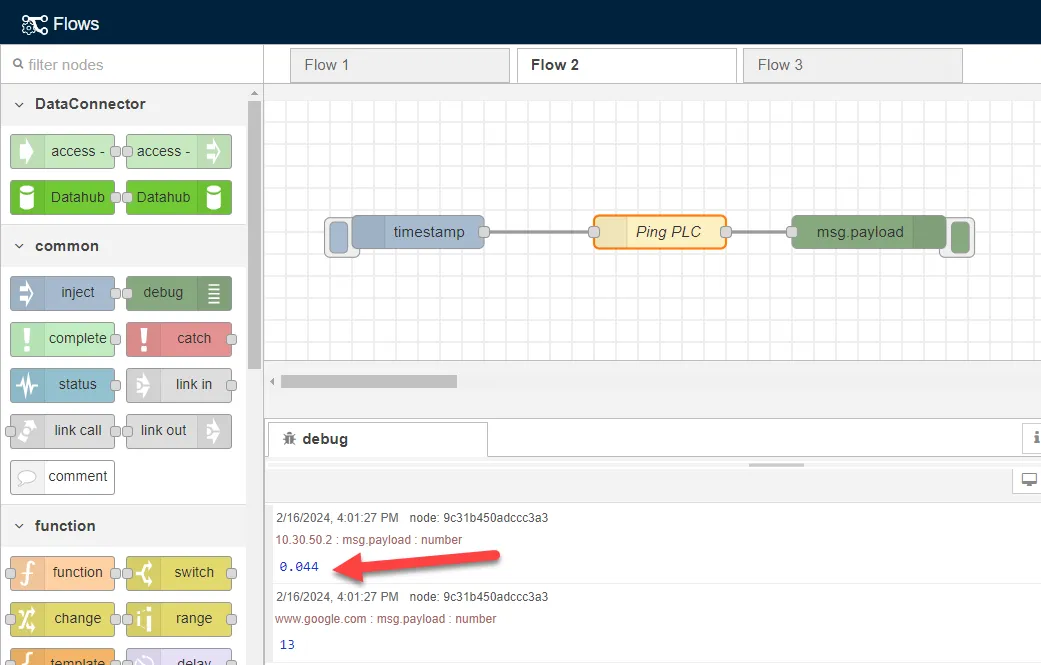Image resolution: width=1041 pixels, height=665 pixels.
Task: Click the 13 payload value link
Action: coord(286,645)
